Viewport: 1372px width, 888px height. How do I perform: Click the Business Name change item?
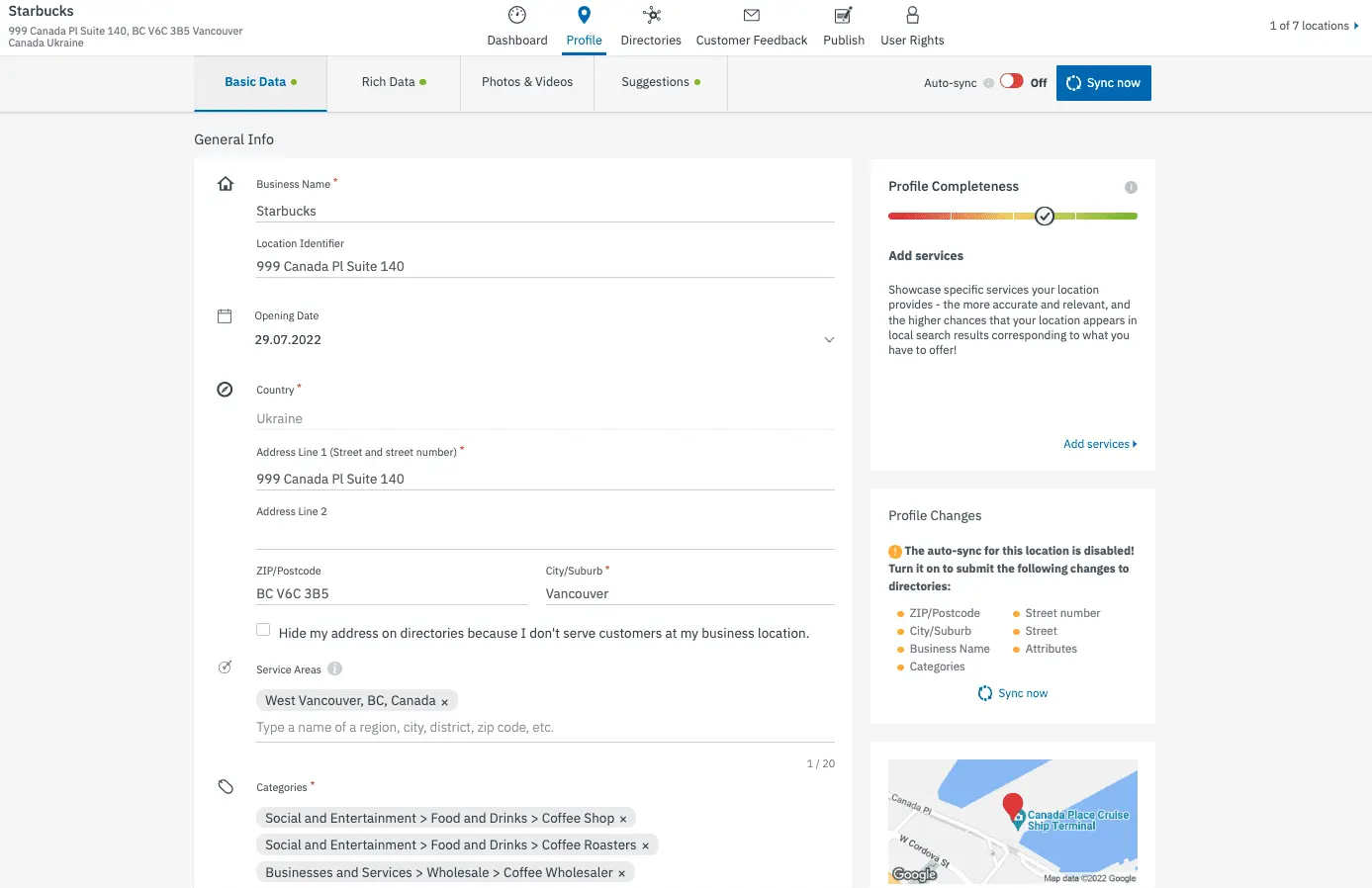pyautogui.click(x=950, y=649)
